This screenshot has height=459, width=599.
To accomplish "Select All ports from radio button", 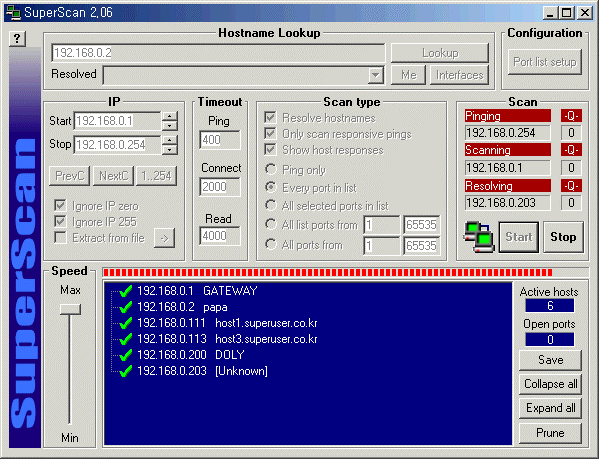I will coord(270,244).
